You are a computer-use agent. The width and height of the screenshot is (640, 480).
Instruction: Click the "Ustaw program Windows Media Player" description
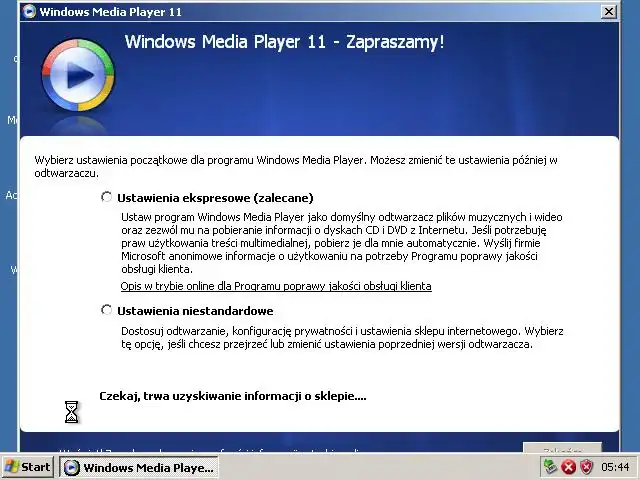point(342,243)
